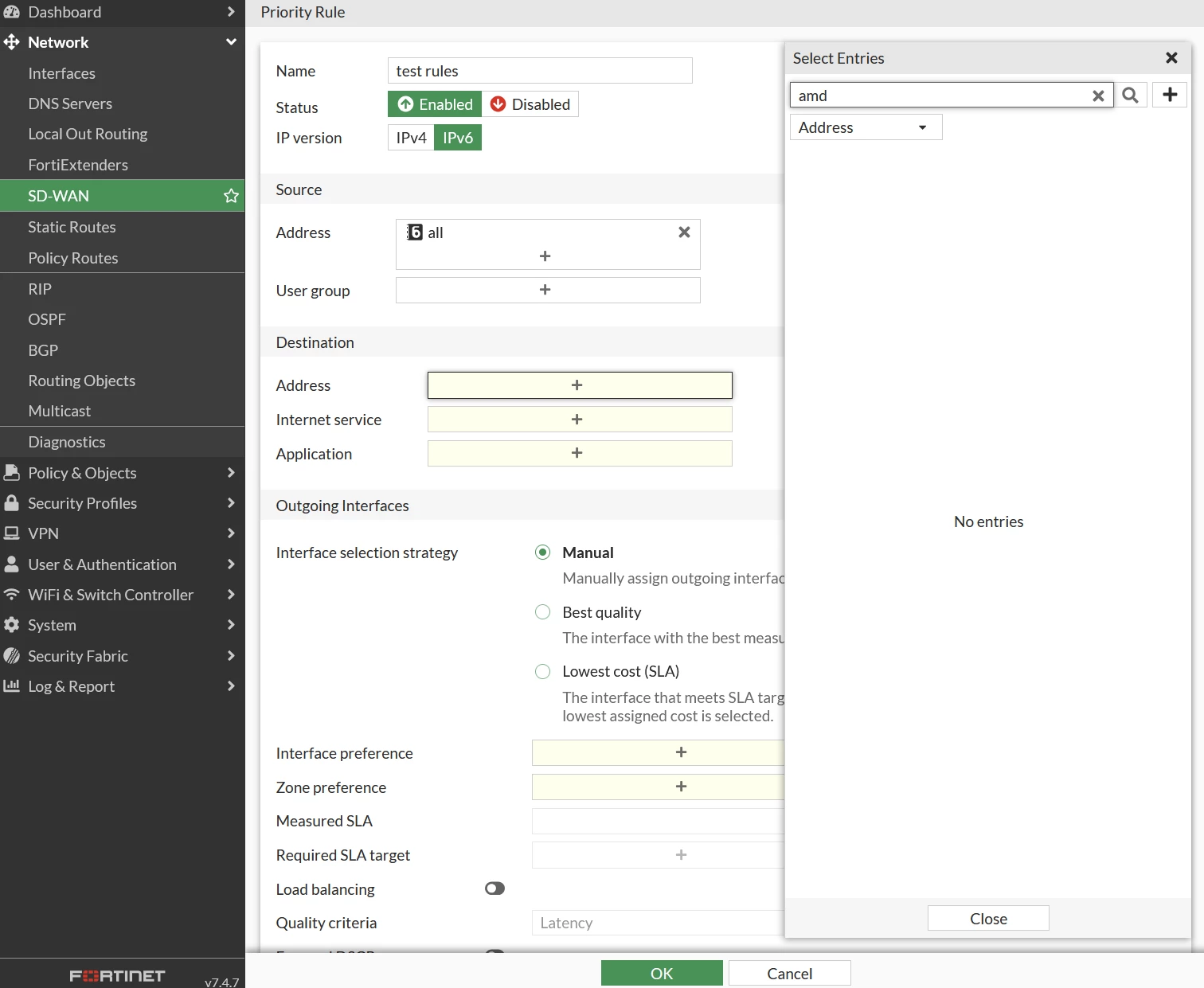Image resolution: width=1204 pixels, height=988 pixels.
Task: Clear the 'amd' search text with the X icon
Action: coord(1098,96)
